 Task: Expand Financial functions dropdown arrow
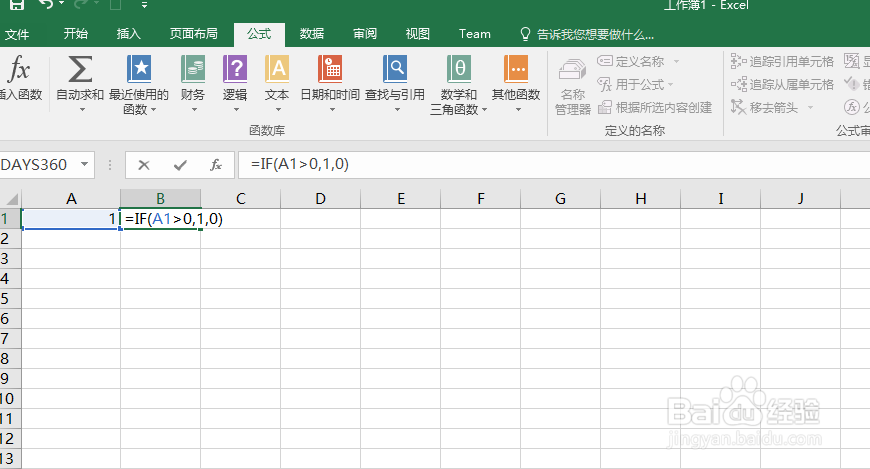(194, 110)
